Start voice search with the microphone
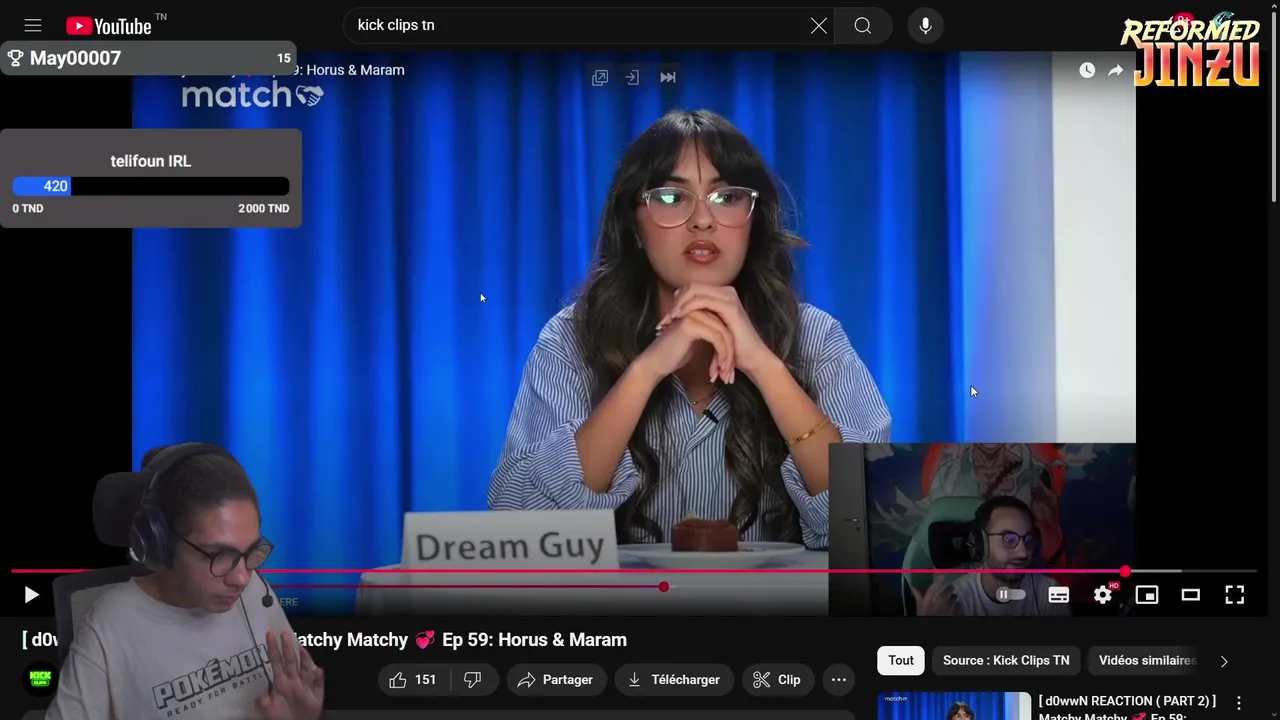 tap(926, 26)
